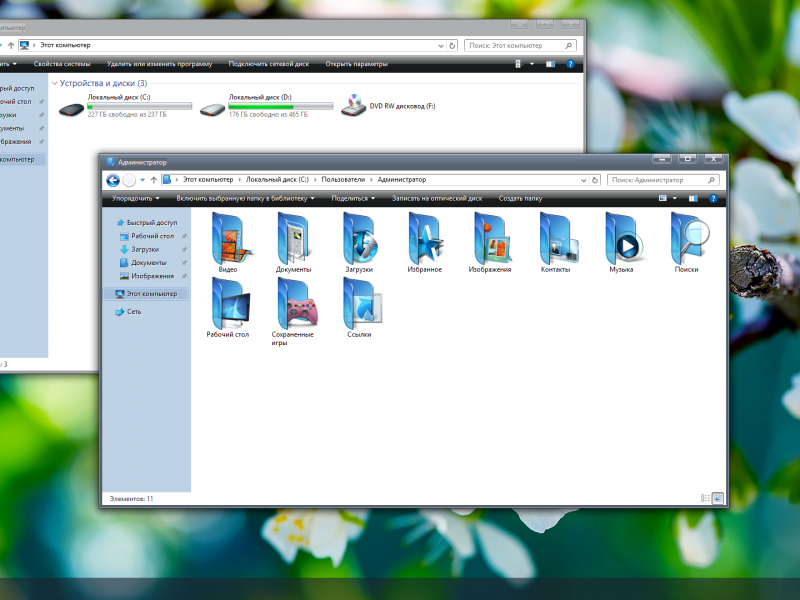Select Документы in Администратор sidebar
Screen dimensions: 800x600
tap(144, 262)
